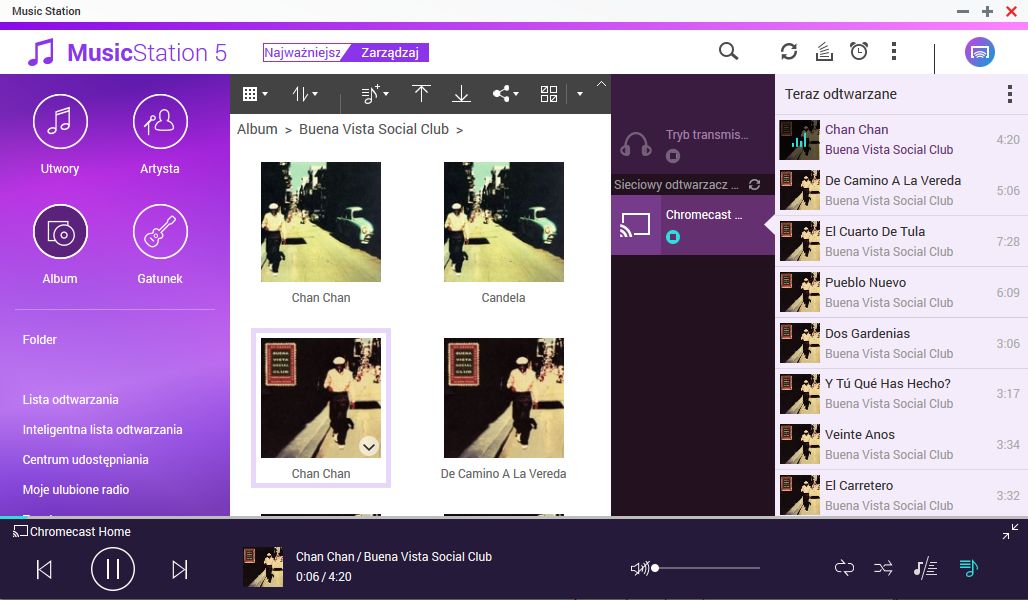The width and height of the screenshot is (1028, 600).
Task: Click the volume slider track
Action: pos(707,569)
